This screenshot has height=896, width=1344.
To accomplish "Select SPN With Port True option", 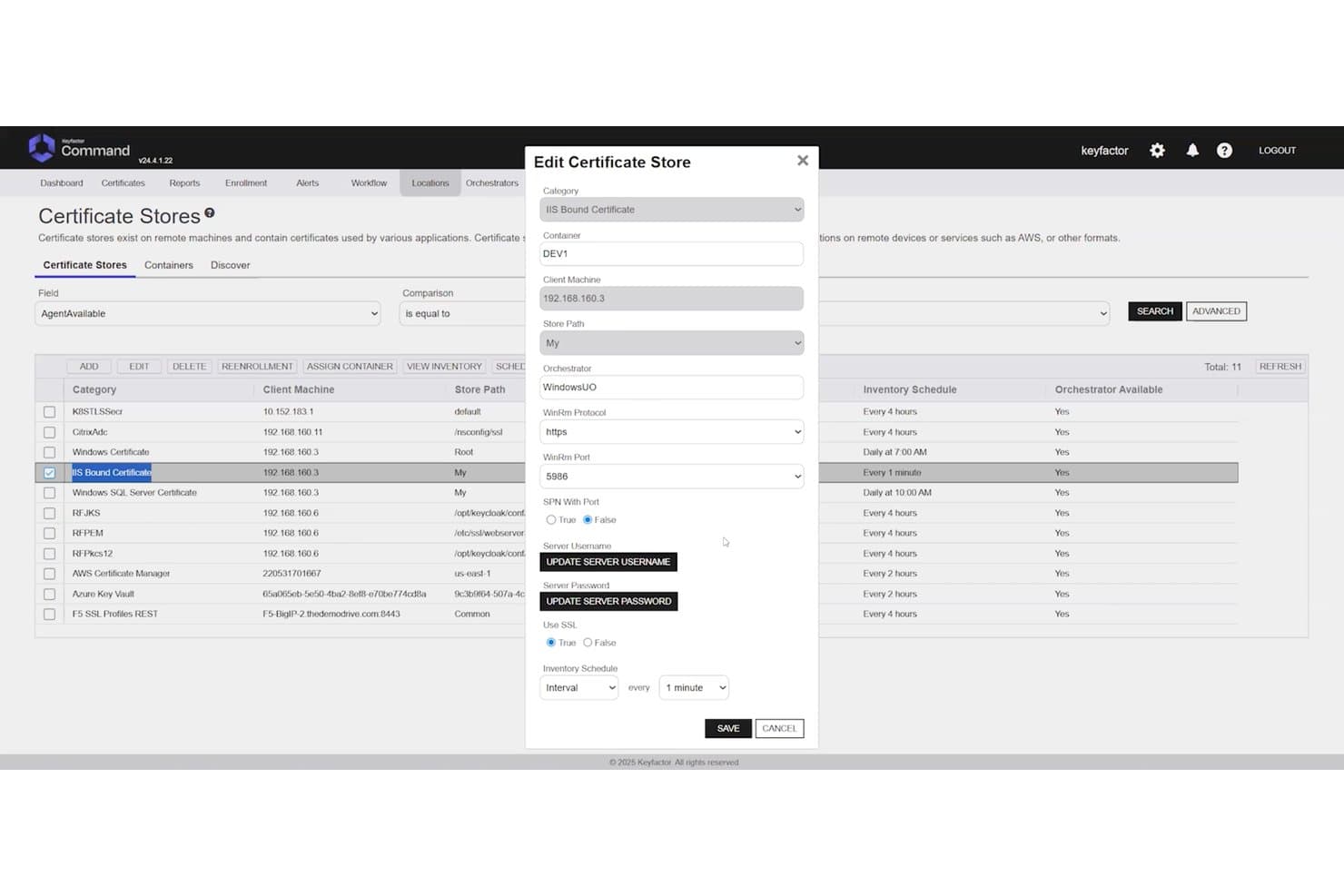I will pos(551,520).
